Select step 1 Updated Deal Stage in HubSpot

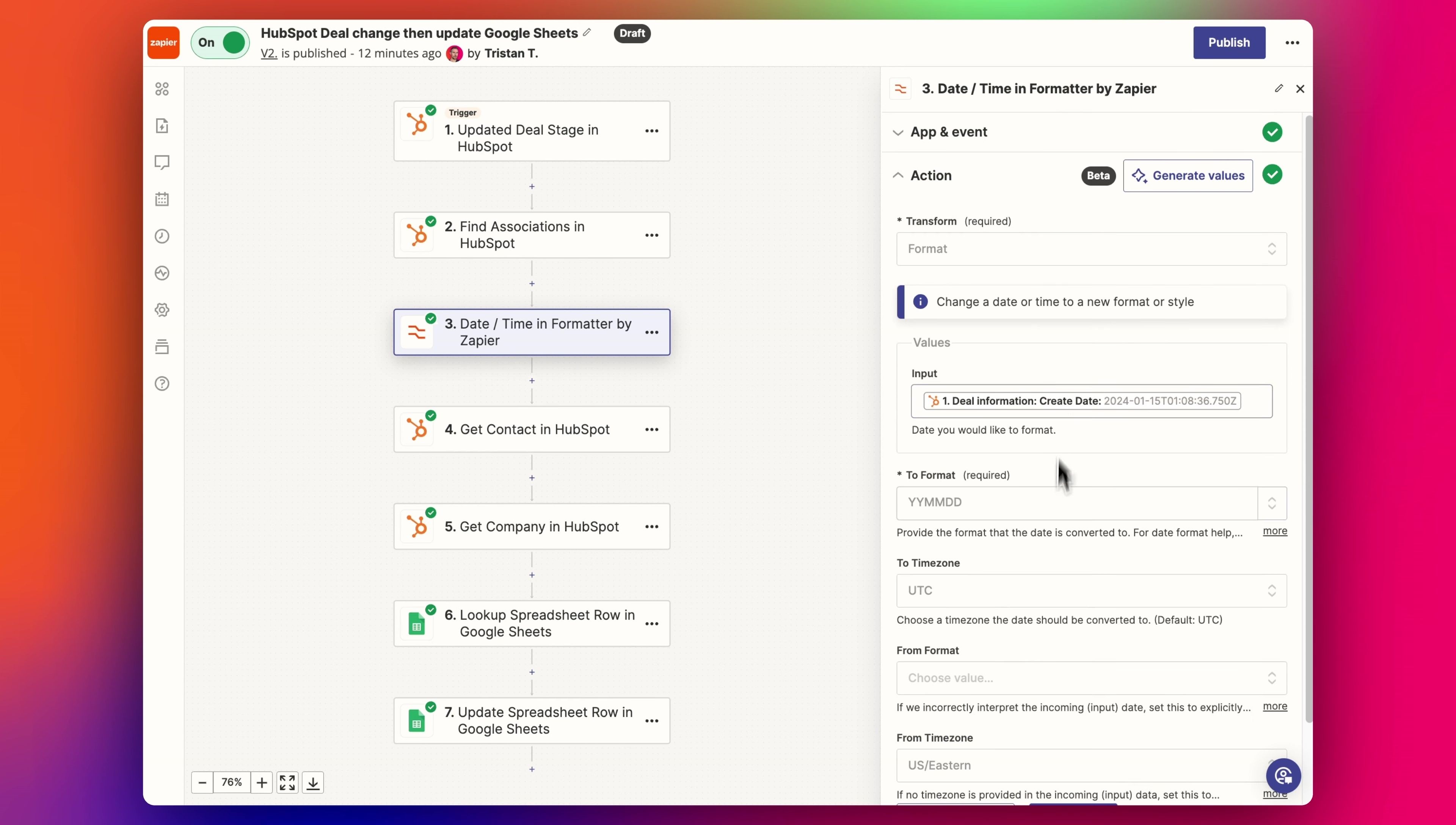532,132
